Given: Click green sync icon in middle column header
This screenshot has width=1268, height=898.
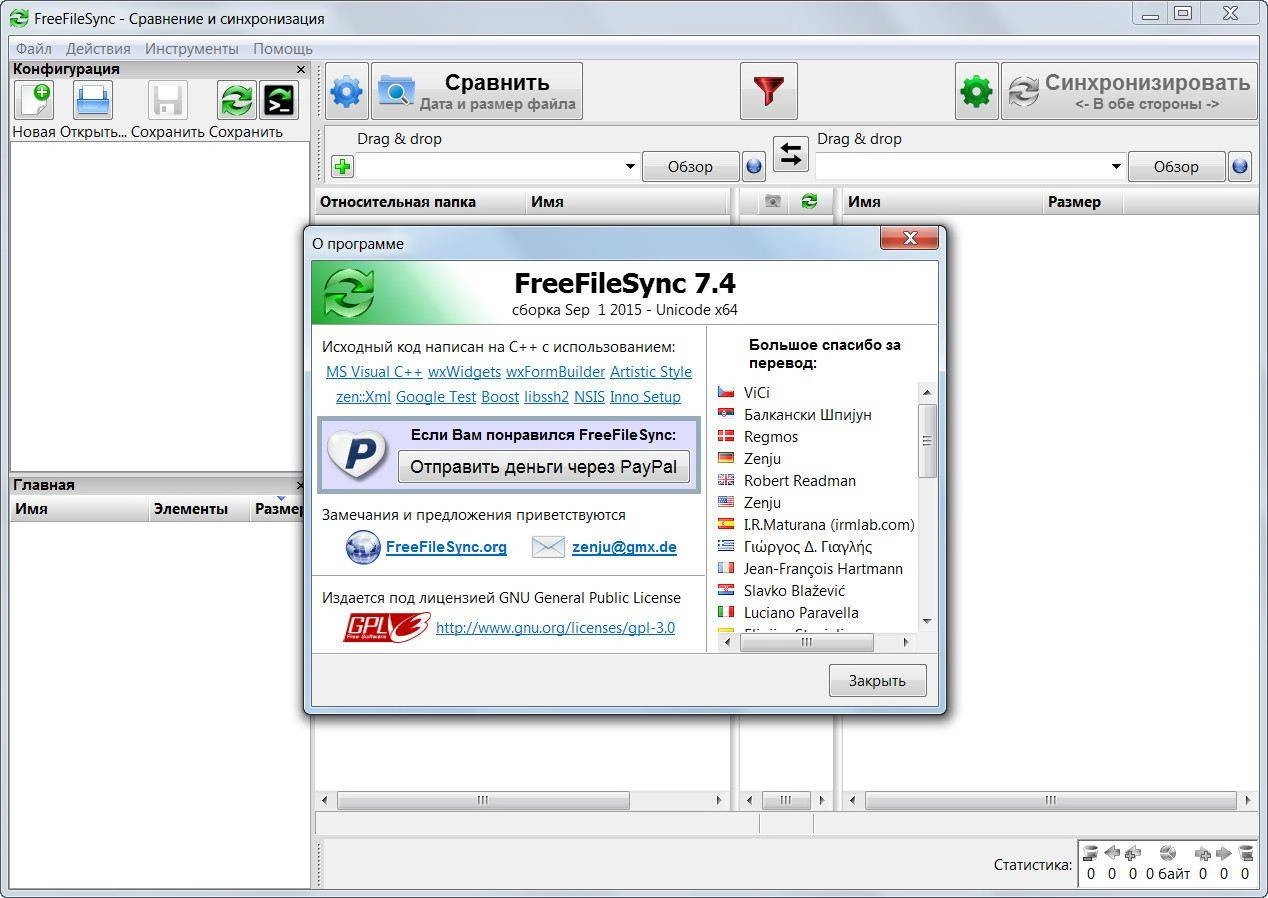Looking at the screenshot, I should point(809,202).
